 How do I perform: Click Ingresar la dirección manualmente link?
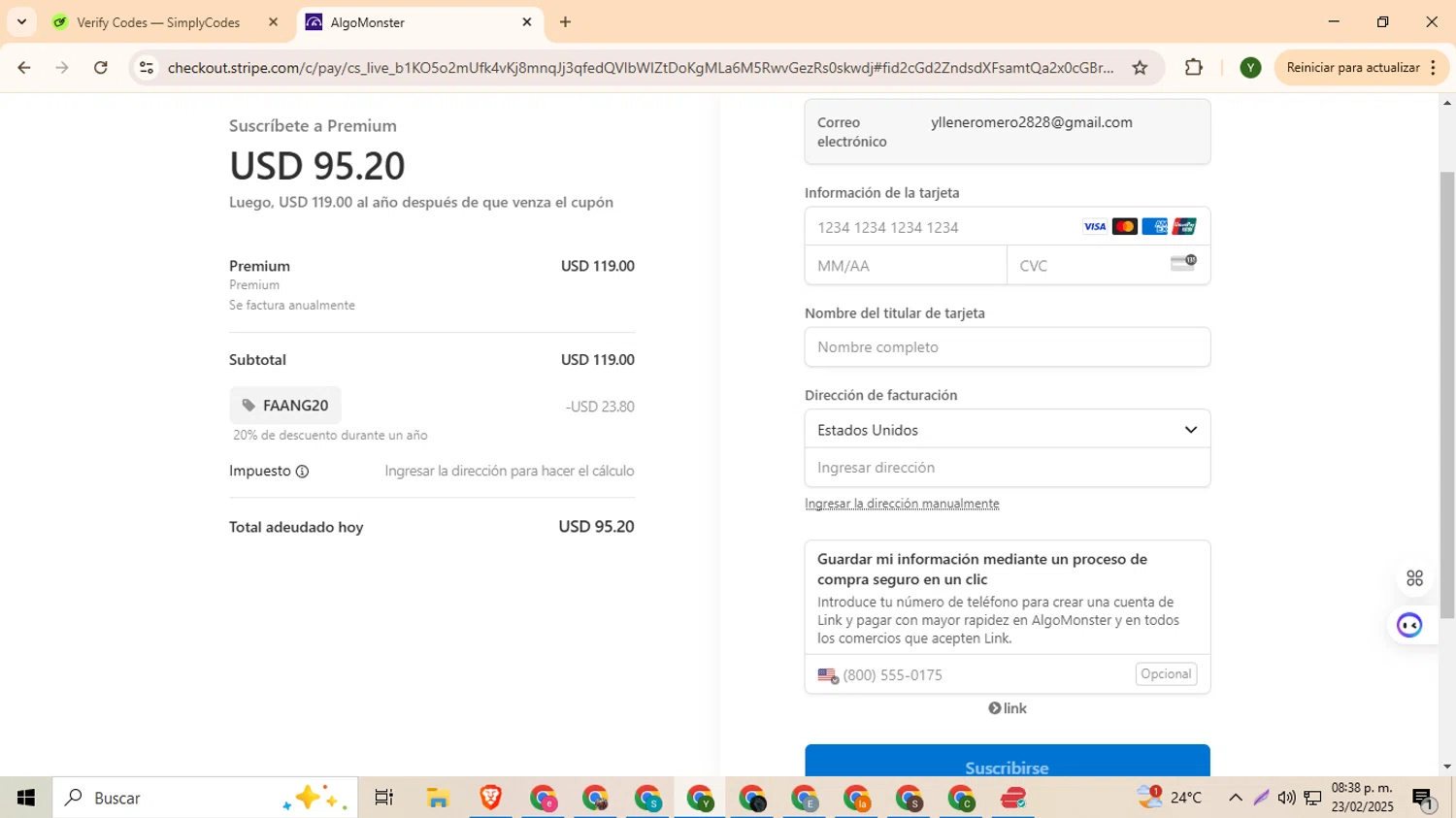coord(902,504)
